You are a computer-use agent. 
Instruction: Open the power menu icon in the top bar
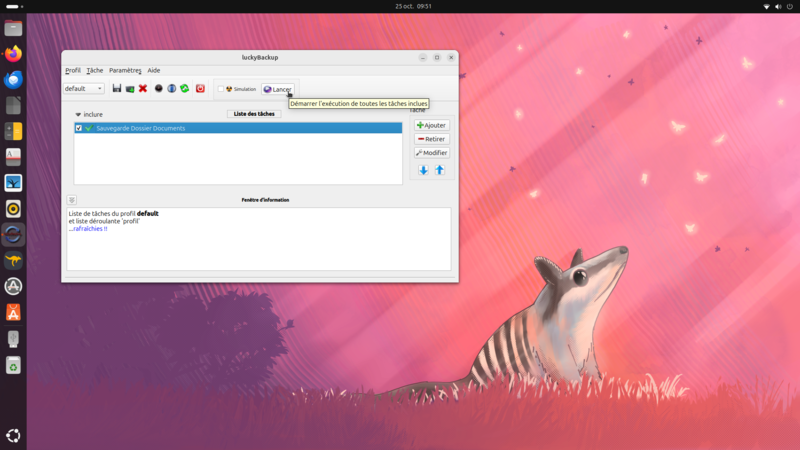coord(790,7)
